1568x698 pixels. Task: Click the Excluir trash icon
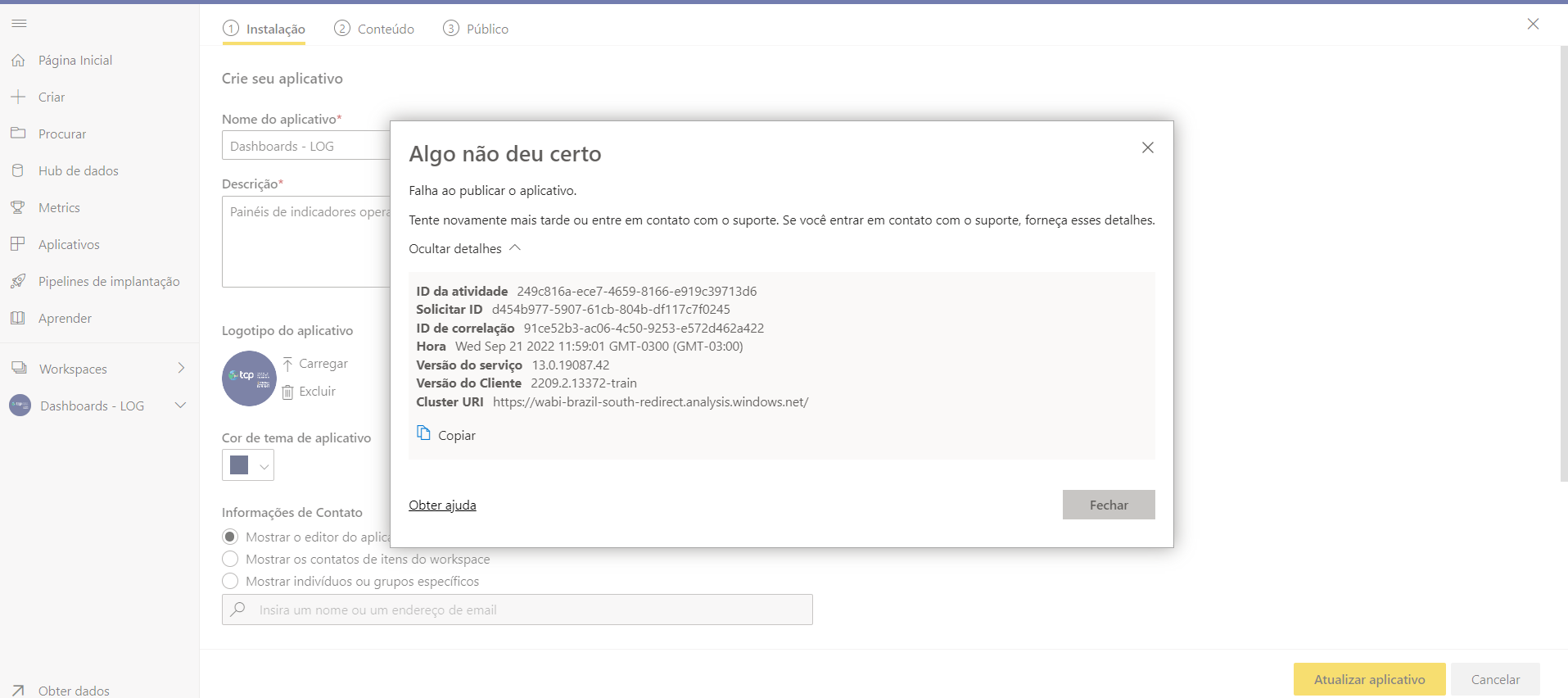click(288, 392)
